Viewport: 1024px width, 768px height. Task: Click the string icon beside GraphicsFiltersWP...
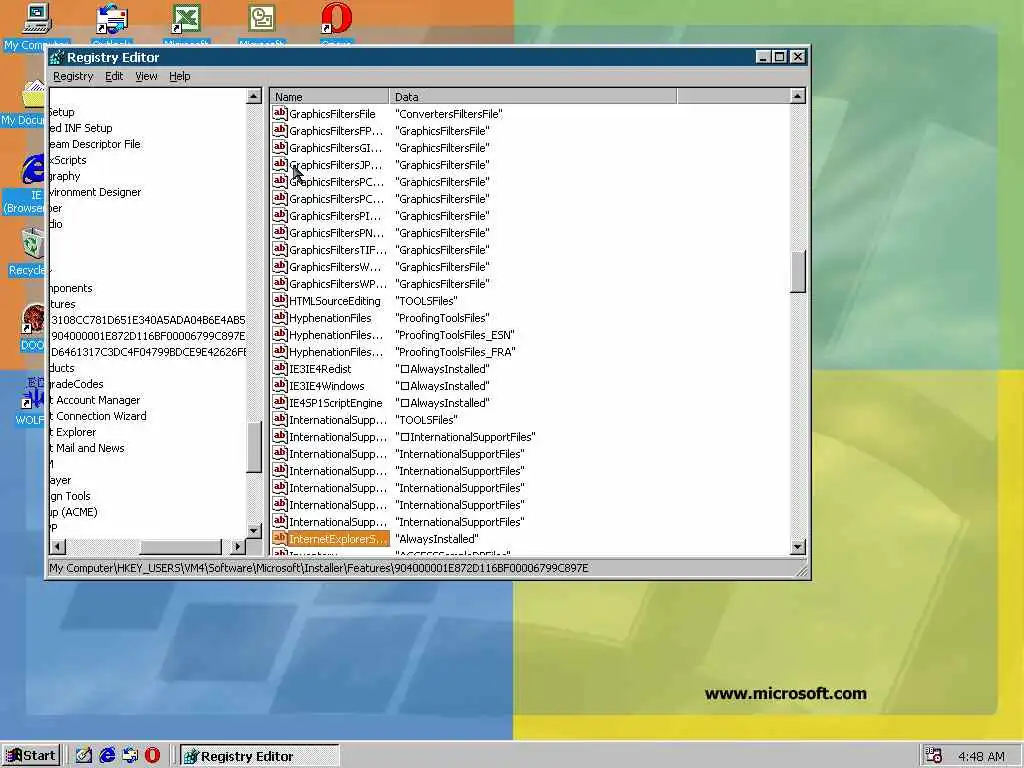click(x=280, y=283)
